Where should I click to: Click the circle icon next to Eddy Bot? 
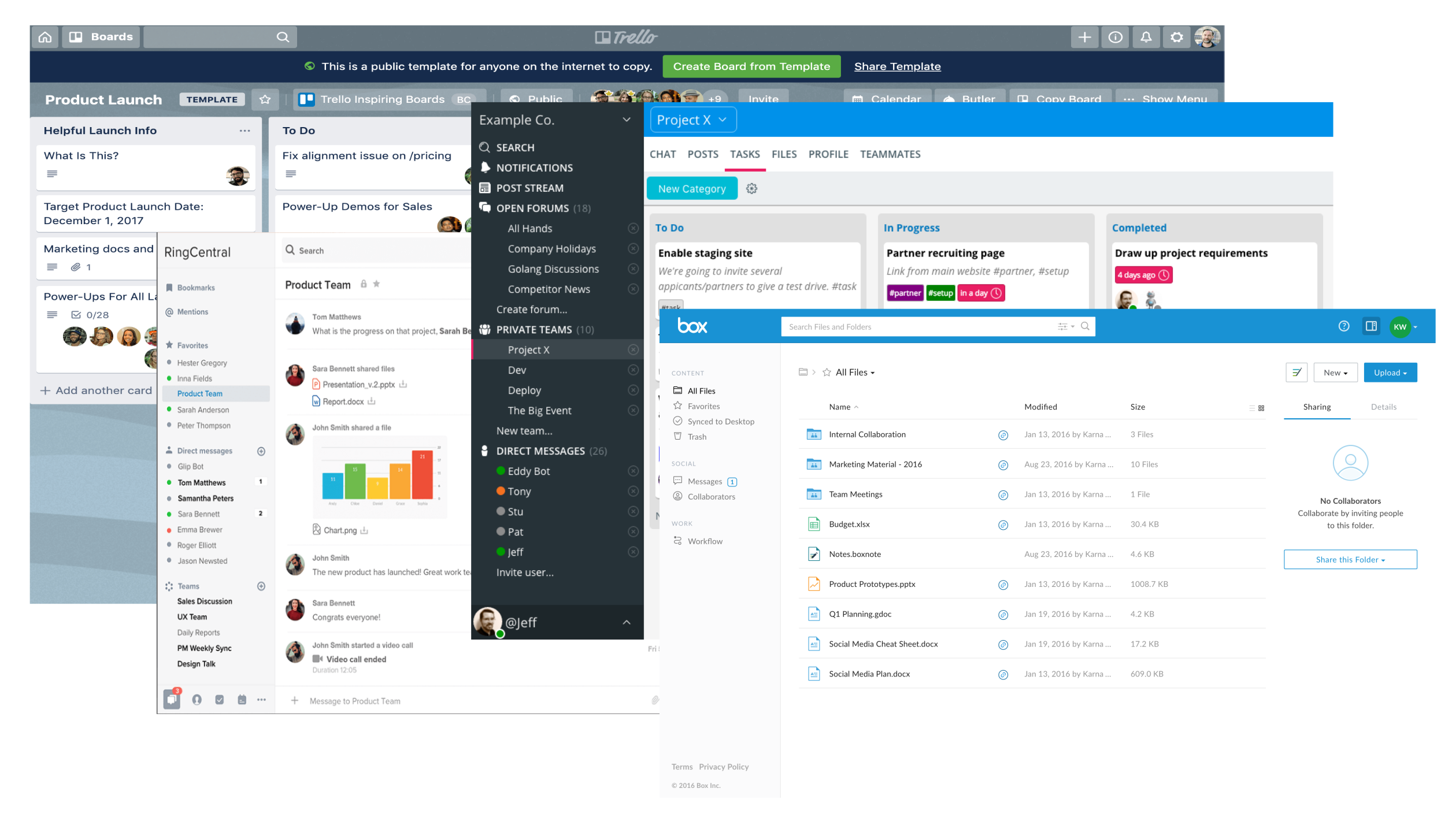[633, 471]
